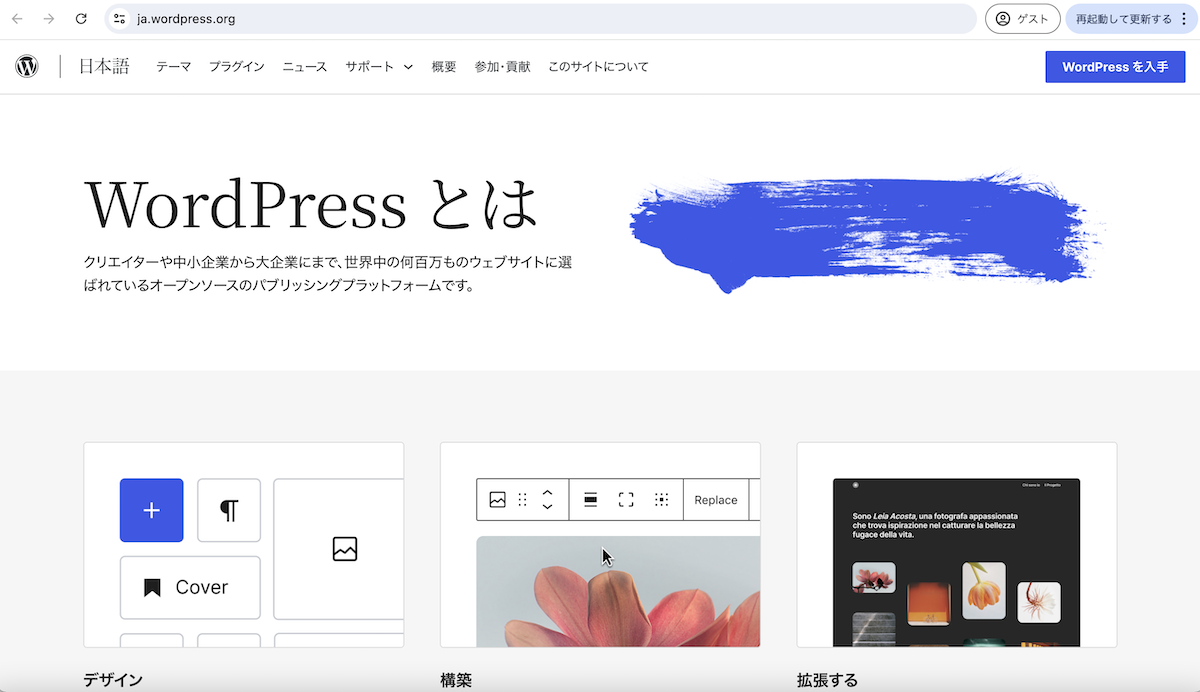This screenshot has width=1200, height=692.
Task: Click the Cover block button
Action: click(x=190, y=587)
